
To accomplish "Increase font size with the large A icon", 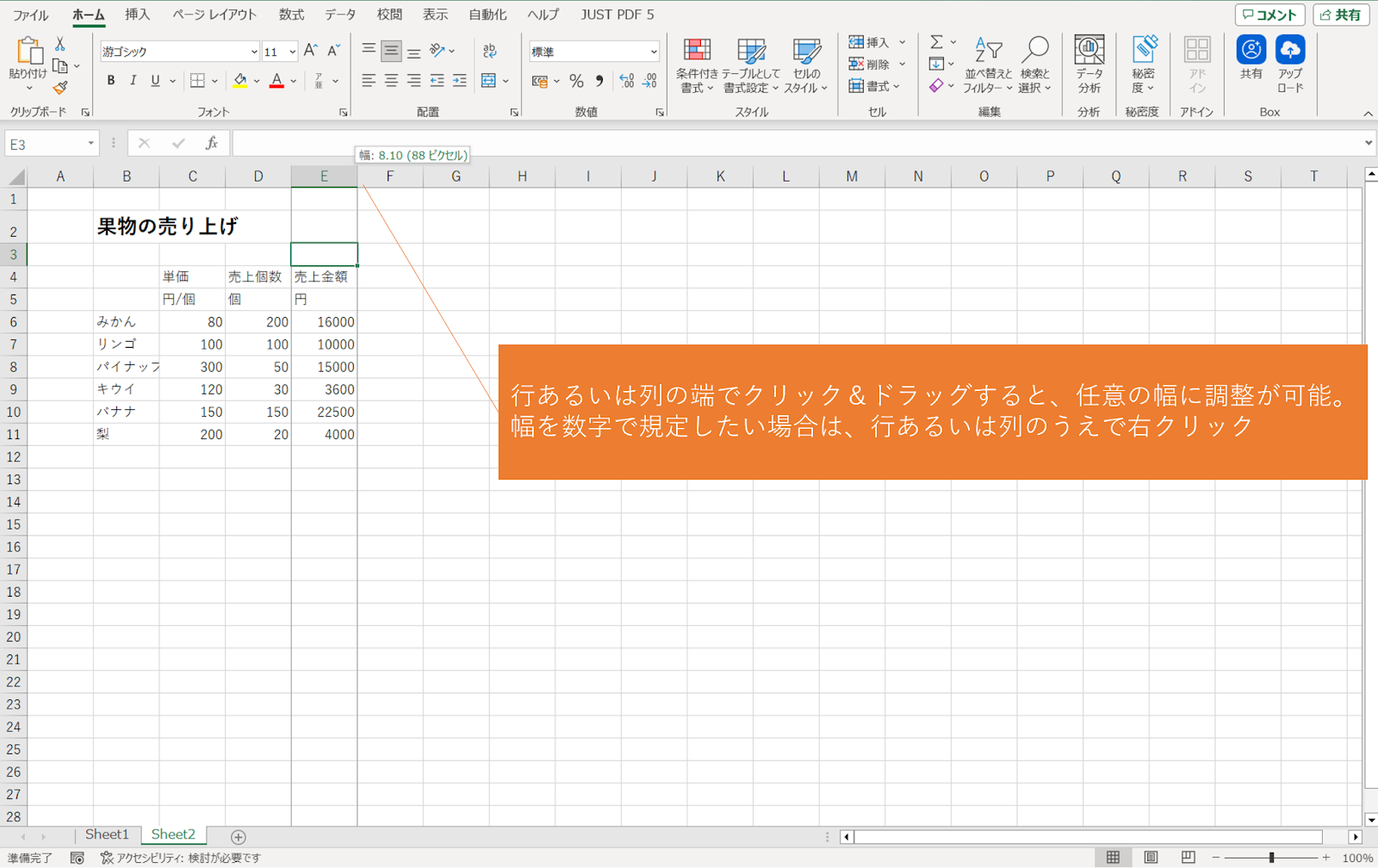I will tap(311, 51).
